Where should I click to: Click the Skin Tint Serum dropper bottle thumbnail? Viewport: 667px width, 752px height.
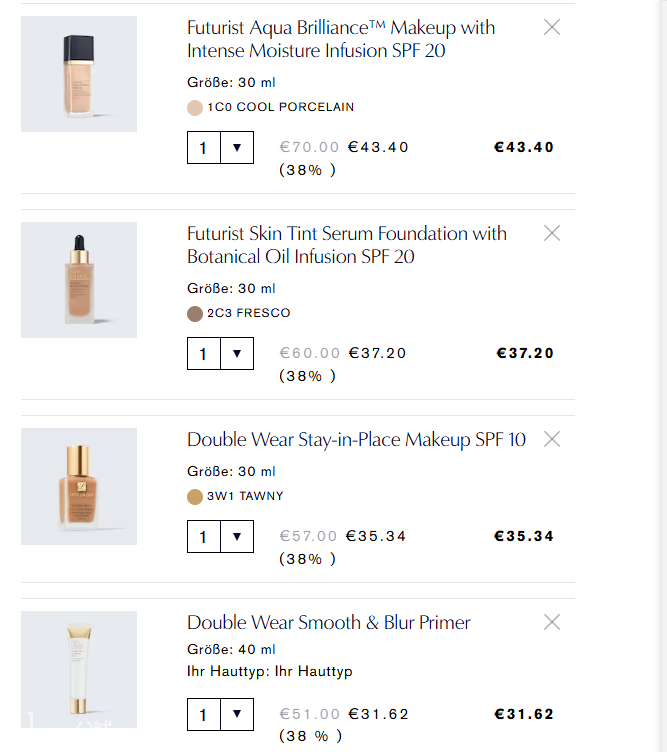pos(79,280)
